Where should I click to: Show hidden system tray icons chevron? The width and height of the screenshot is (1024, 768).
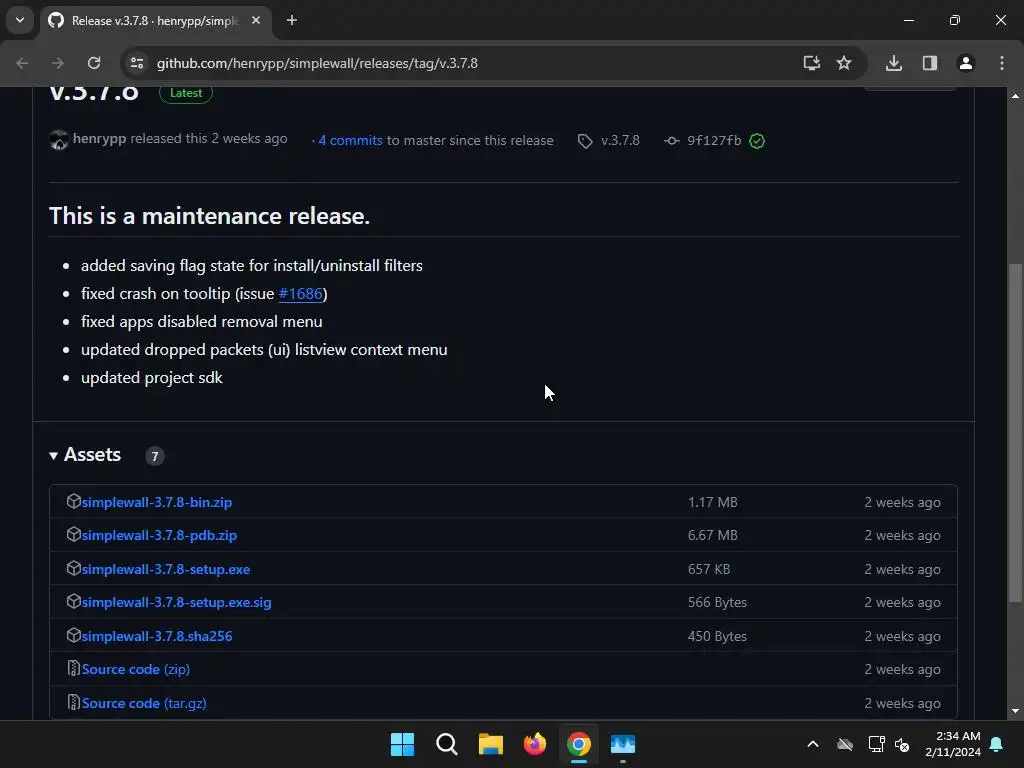pos(813,744)
